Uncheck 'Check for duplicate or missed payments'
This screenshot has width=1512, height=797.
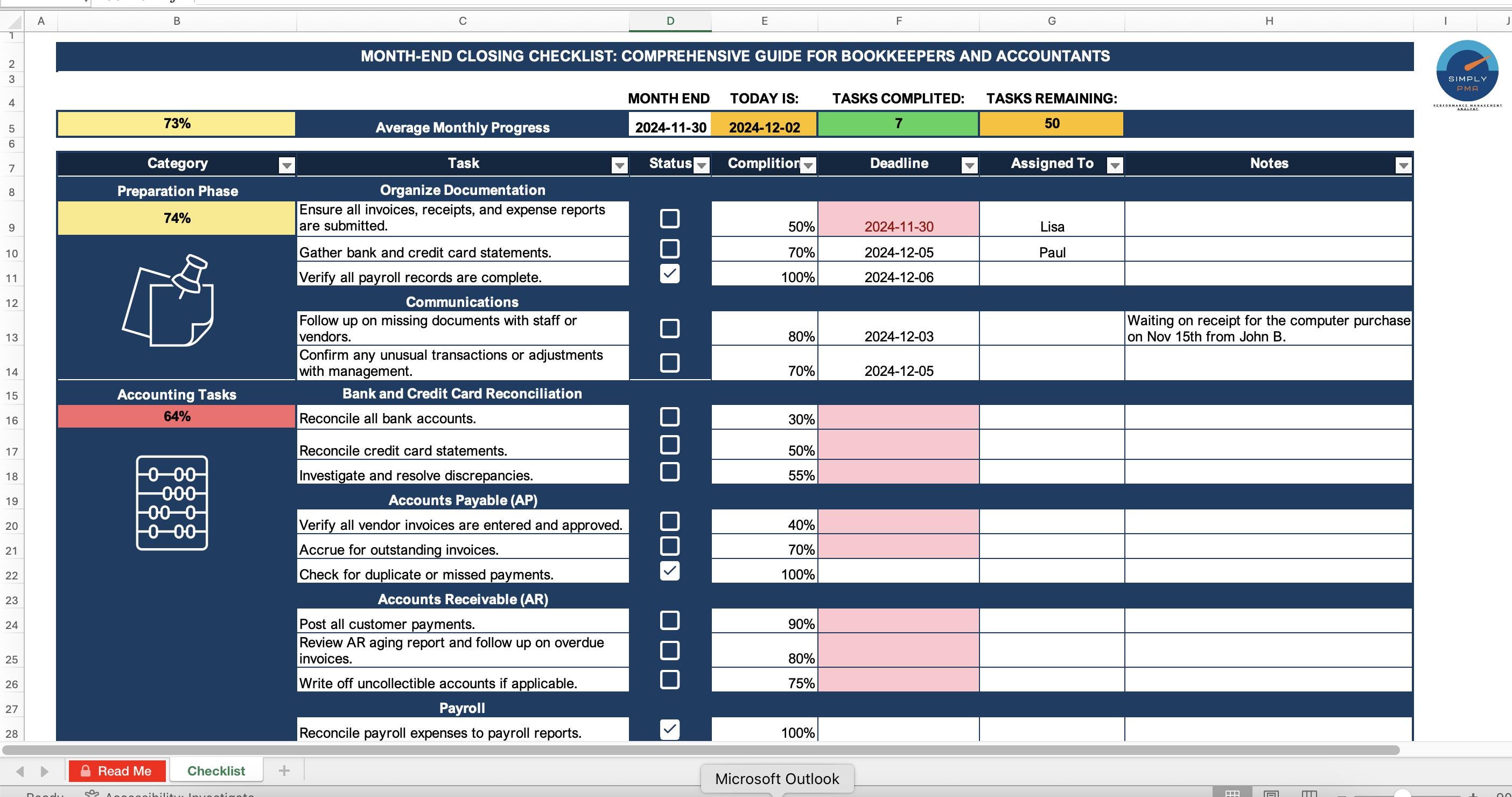point(669,570)
